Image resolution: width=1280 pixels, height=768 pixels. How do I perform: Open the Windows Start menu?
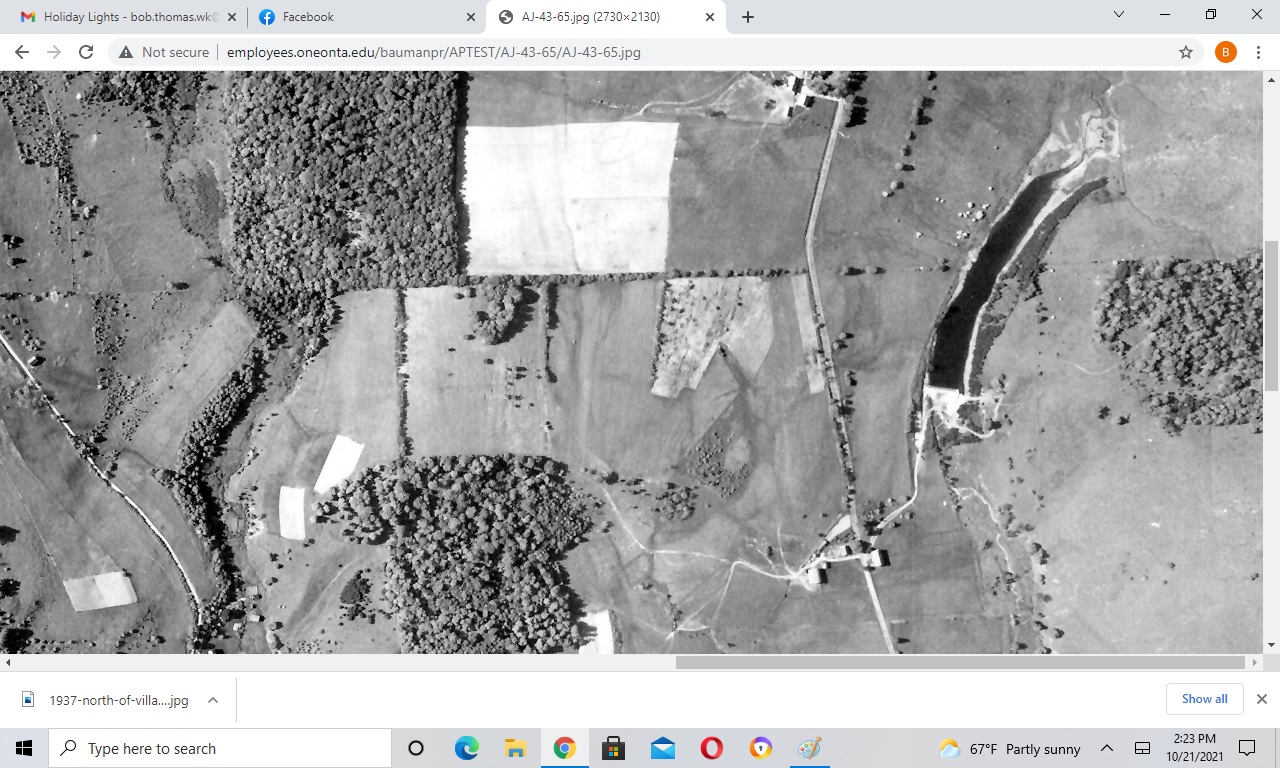pos(24,748)
